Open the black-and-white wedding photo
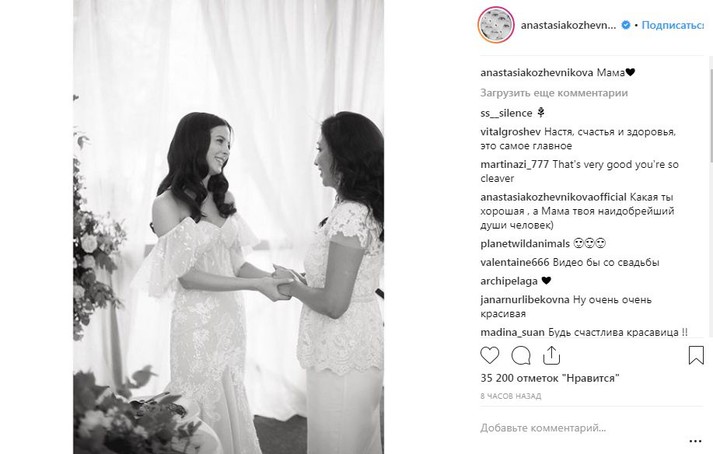713x454 pixels. click(x=228, y=227)
